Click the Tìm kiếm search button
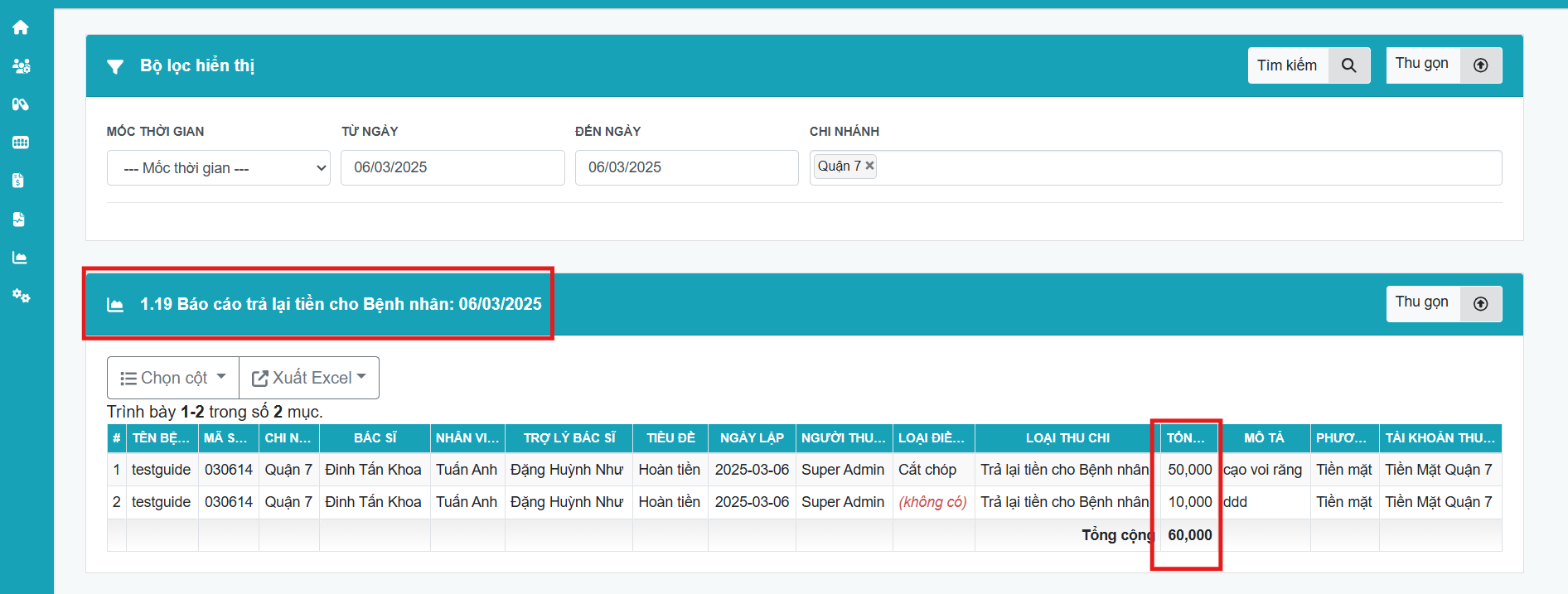This screenshot has height=594, width=1568. point(1287,65)
